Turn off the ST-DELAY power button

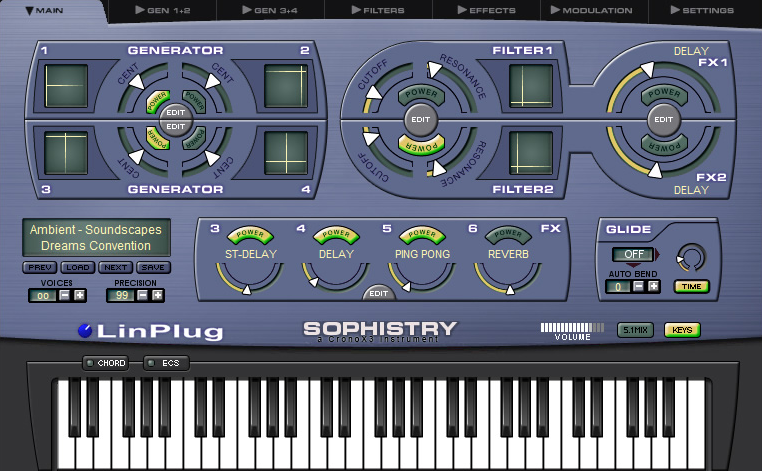pos(248,235)
